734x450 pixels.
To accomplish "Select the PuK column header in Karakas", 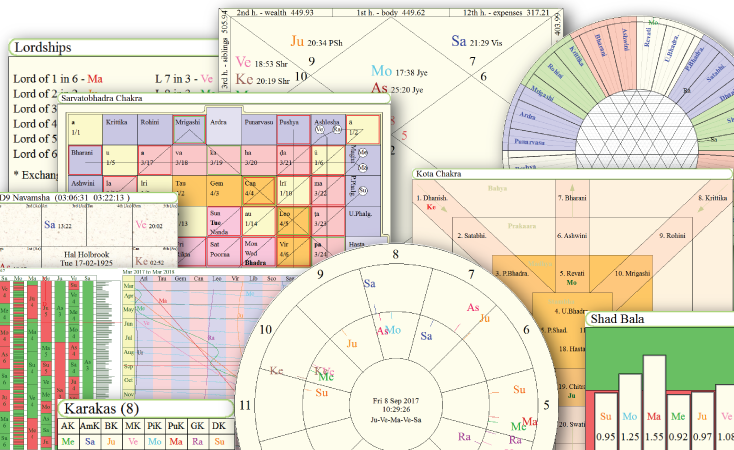I will (x=176, y=426).
